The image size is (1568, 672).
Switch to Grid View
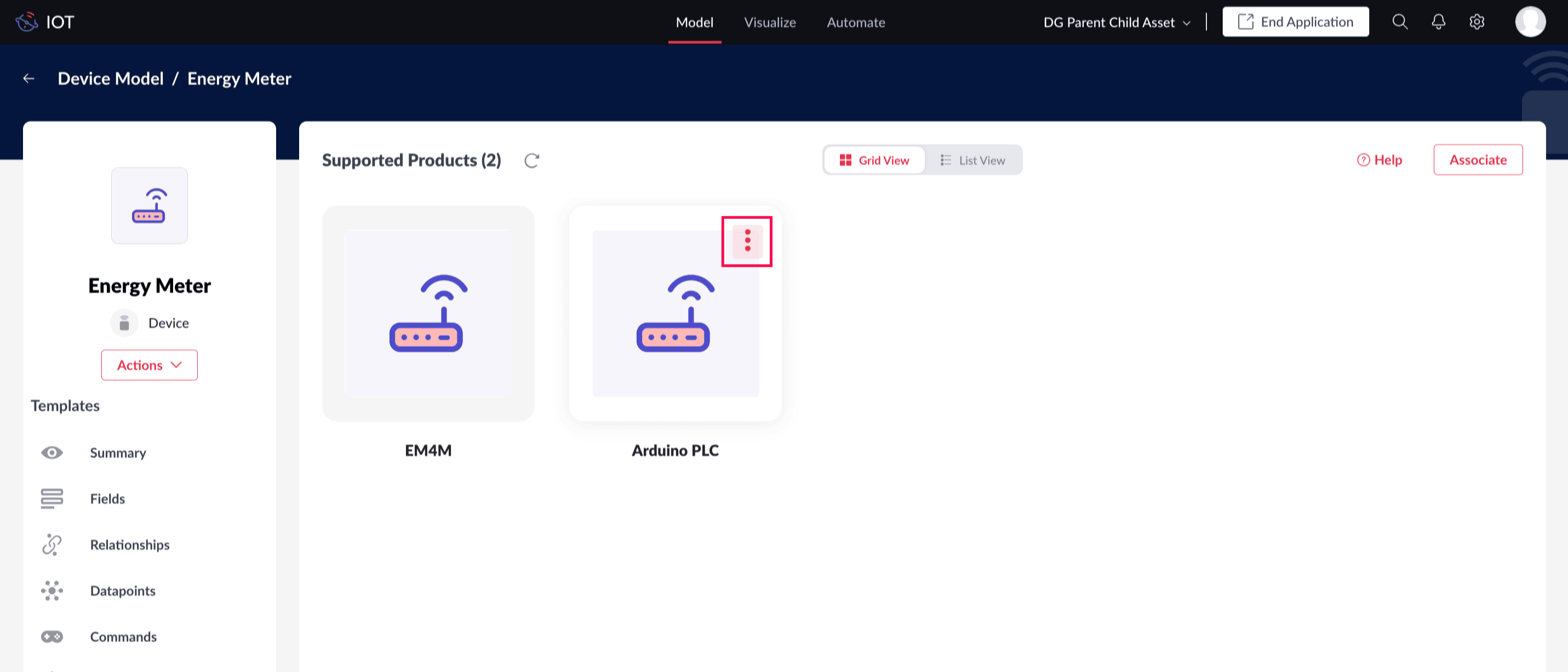pyautogui.click(x=874, y=160)
